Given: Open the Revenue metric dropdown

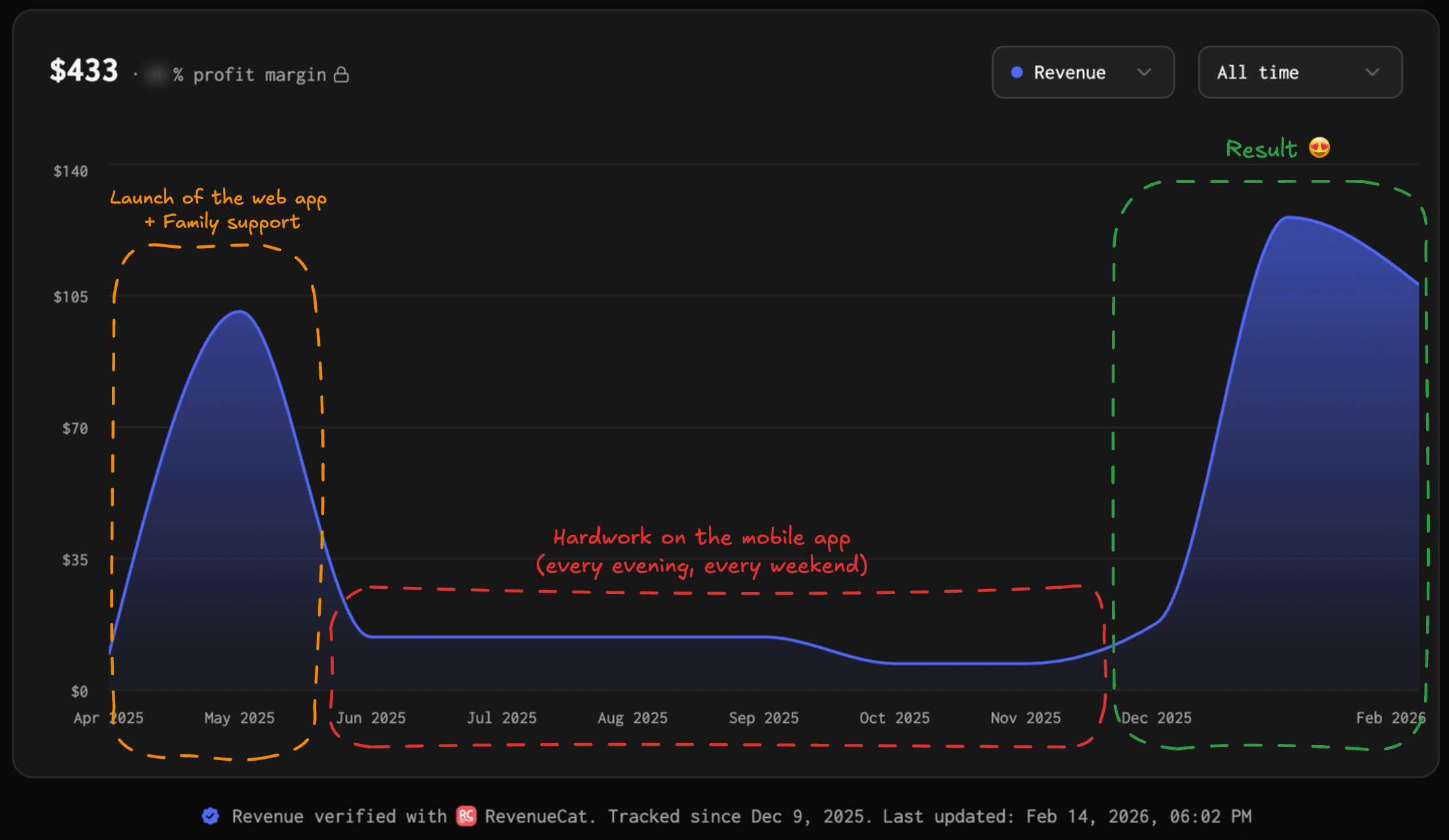Looking at the screenshot, I should point(1082,73).
